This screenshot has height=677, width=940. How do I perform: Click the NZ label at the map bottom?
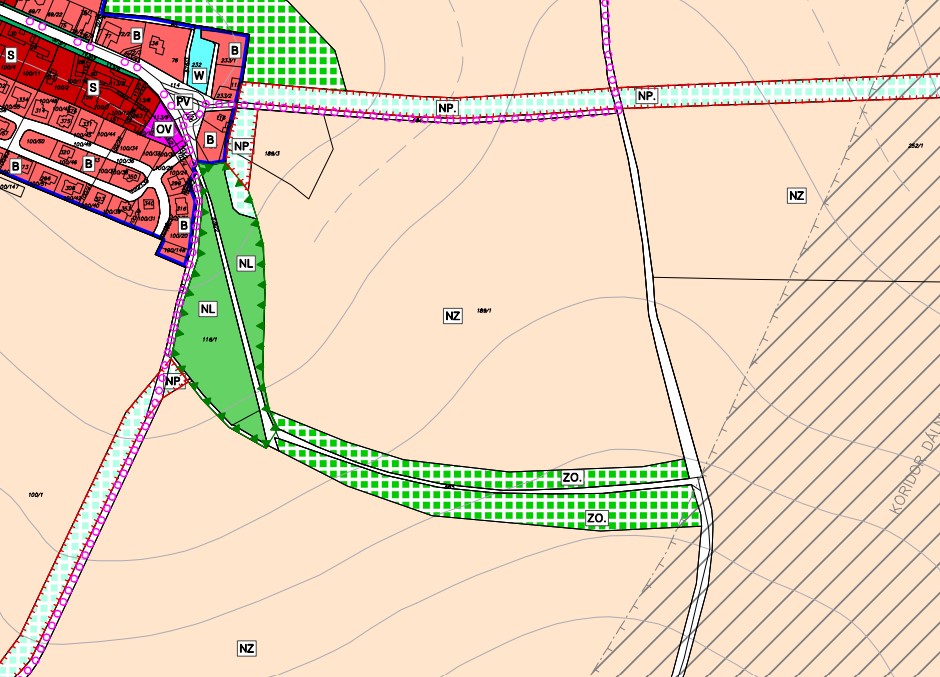pyautogui.click(x=247, y=649)
